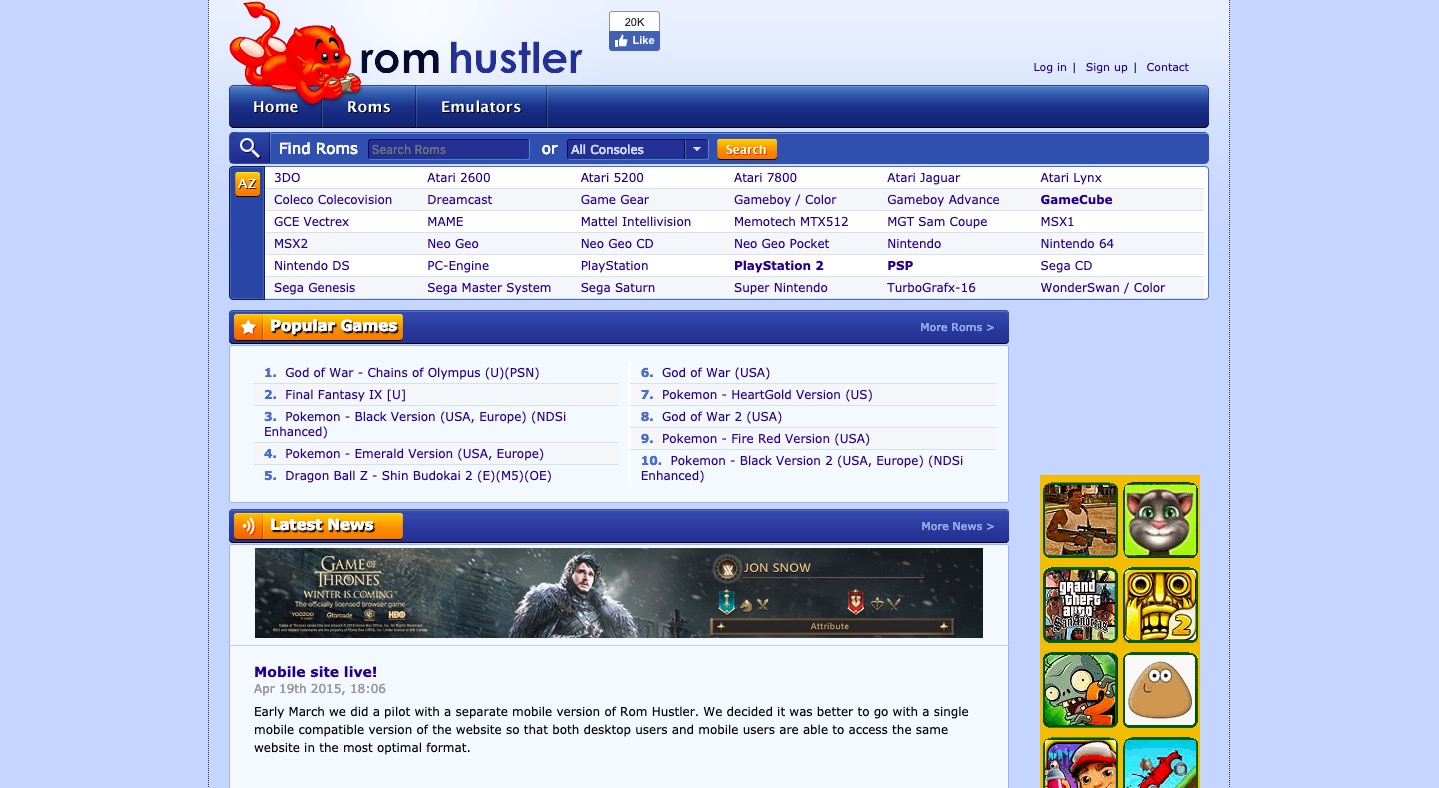
Task: Click the More Roms link
Action: point(957,327)
